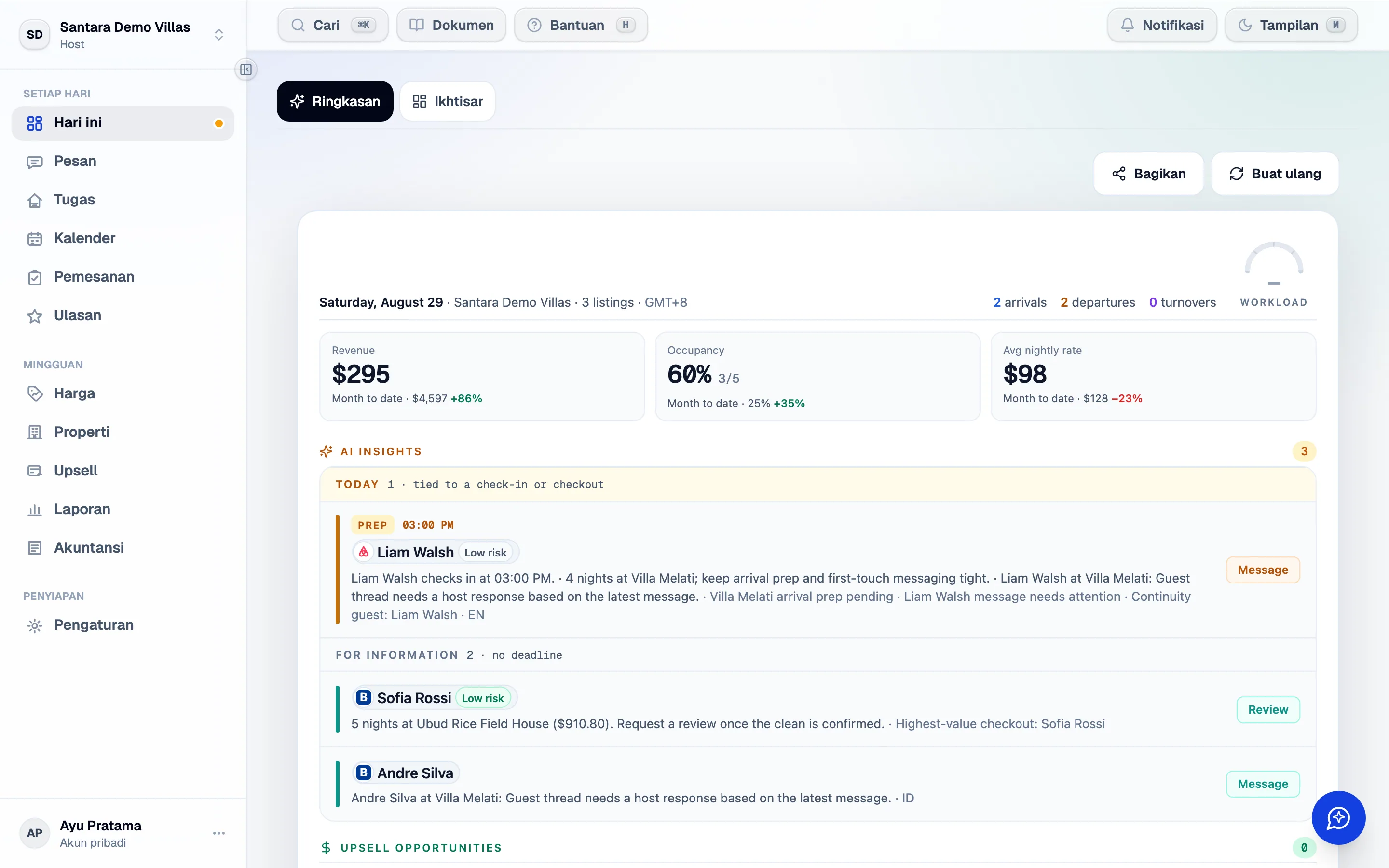Open Pengaturan settings
The width and height of the screenshot is (1389, 868).
pyautogui.click(x=123, y=625)
